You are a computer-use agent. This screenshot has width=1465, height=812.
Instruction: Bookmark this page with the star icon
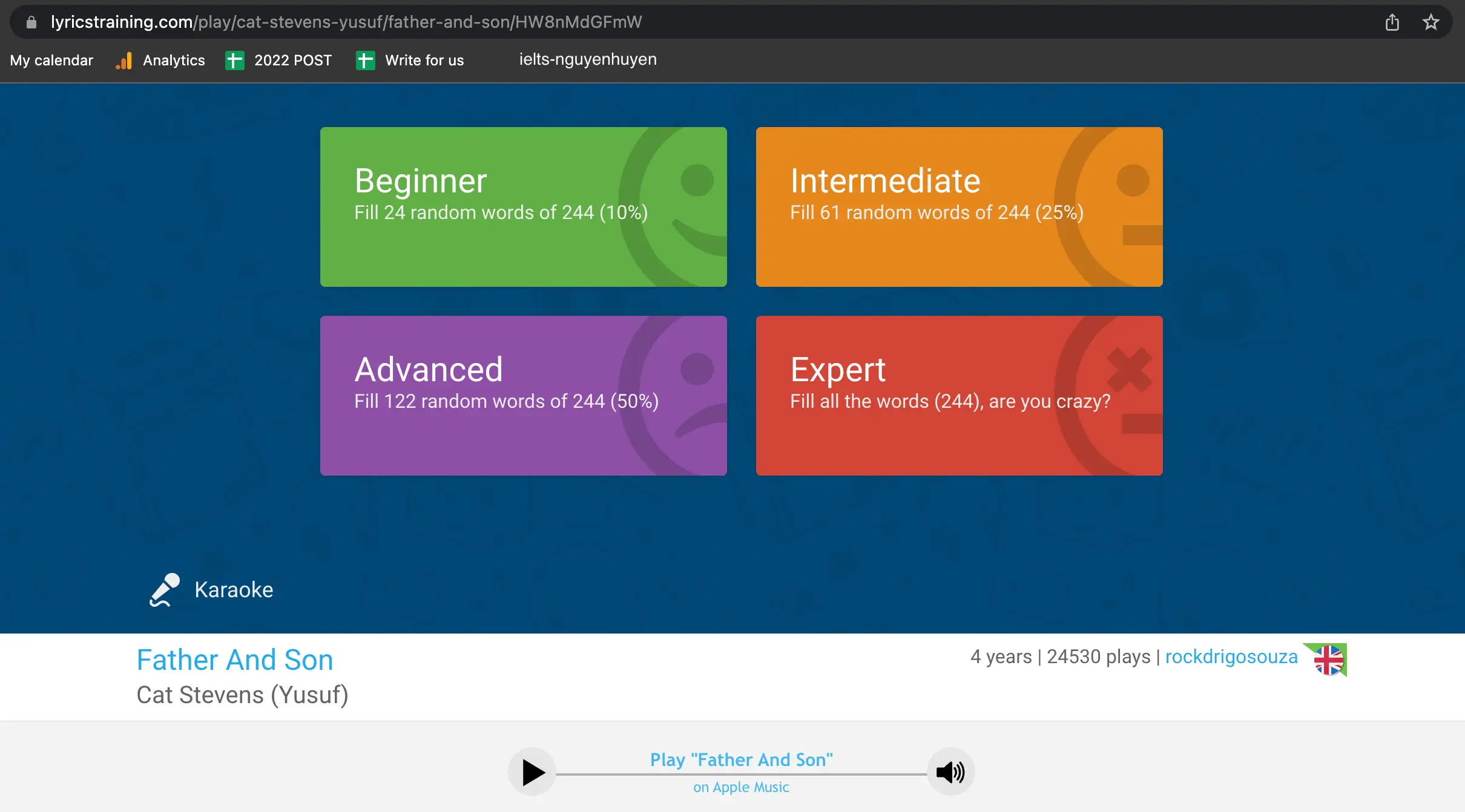coord(1430,22)
